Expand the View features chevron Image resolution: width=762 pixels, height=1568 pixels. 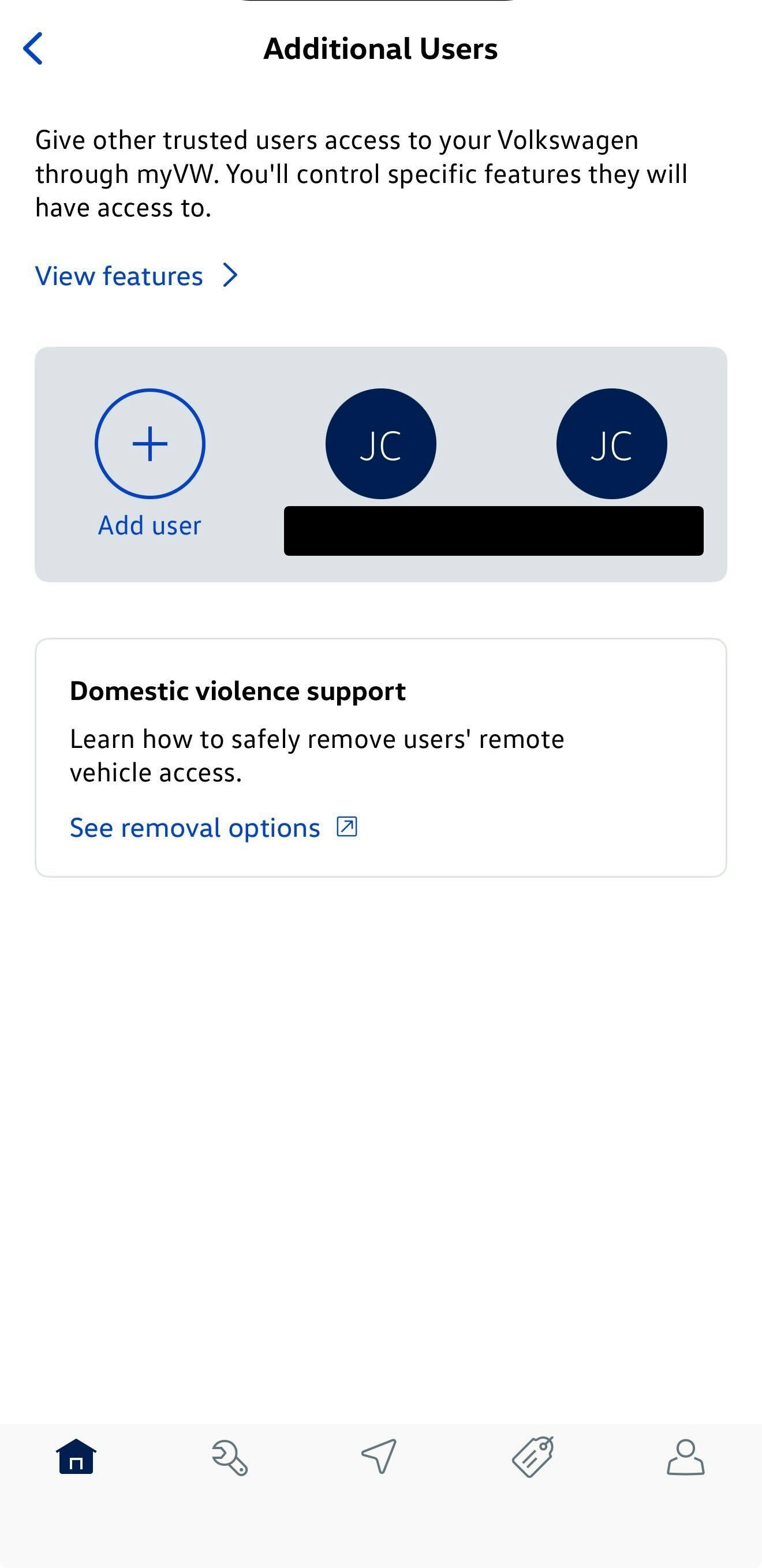pos(230,275)
